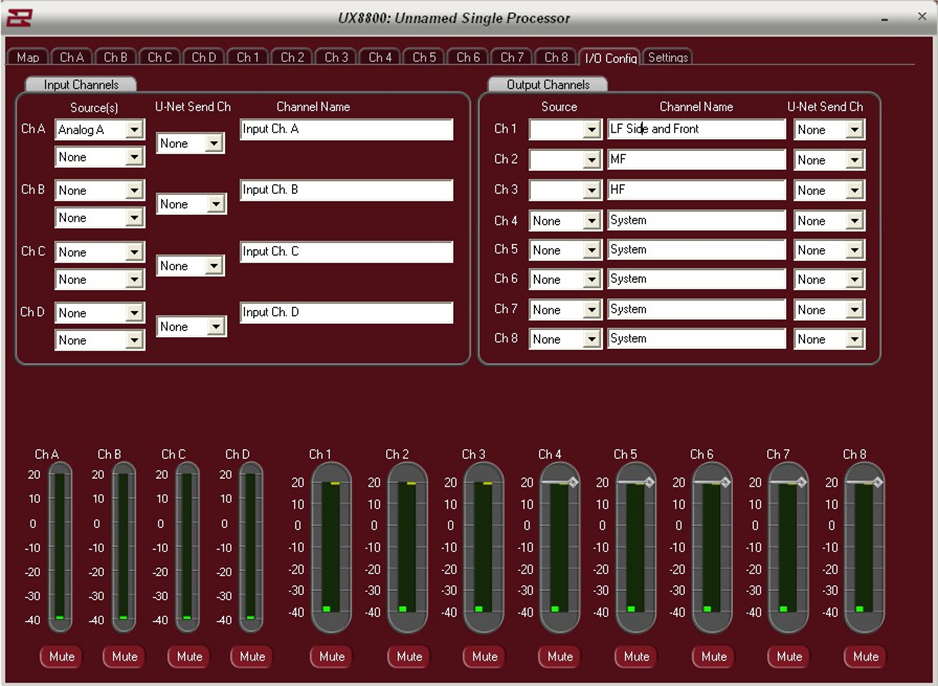Click the red app logo icon

[19, 18]
